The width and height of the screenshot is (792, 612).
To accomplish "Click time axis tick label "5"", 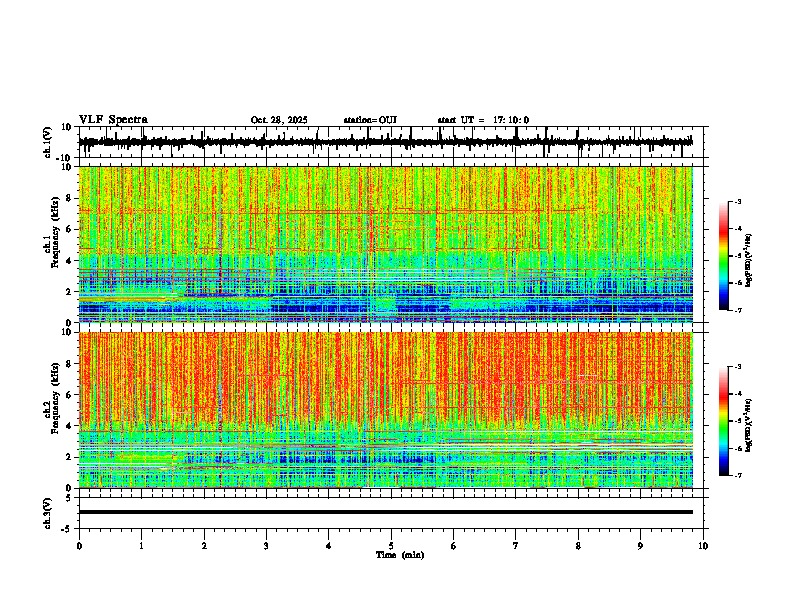I will 391,546.
